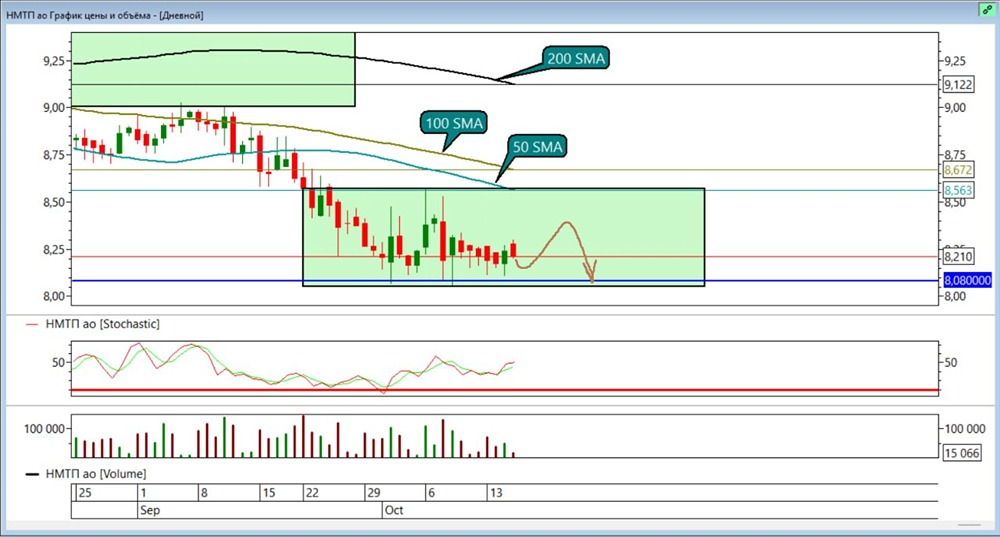Click date label 1 on time axis
Image resolution: width=1000 pixels, height=537 pixels.
143,492
